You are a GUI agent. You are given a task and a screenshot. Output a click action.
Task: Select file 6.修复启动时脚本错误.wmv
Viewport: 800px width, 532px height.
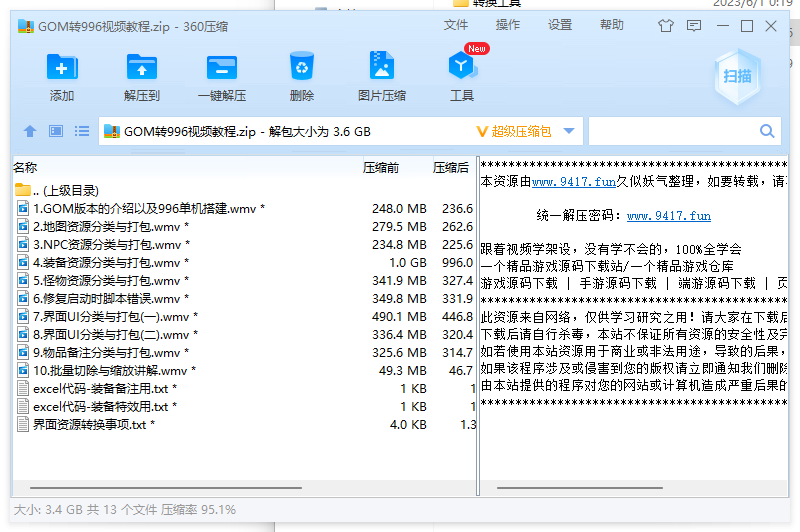pyautogui.click(x=111, y=298)
